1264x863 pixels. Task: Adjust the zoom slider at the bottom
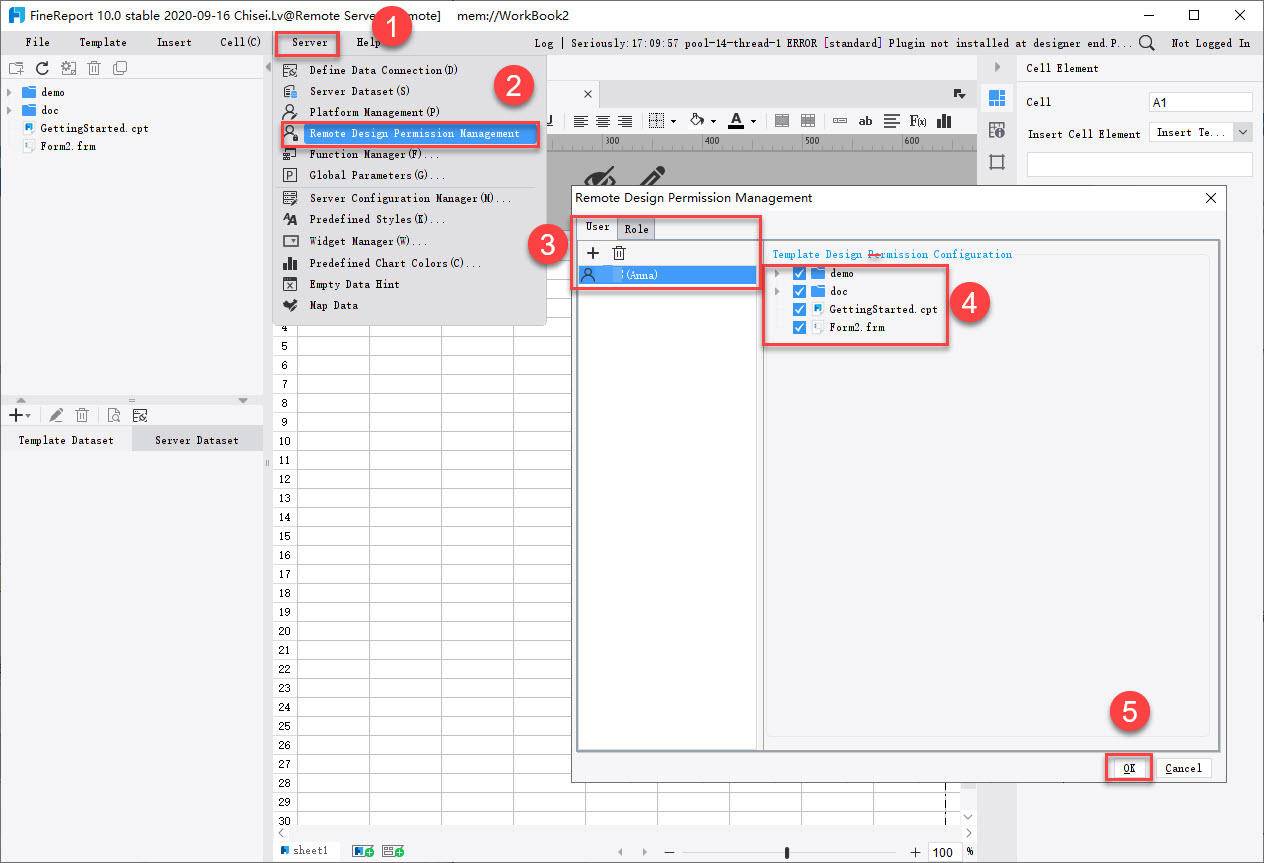[x=789, y=851]
